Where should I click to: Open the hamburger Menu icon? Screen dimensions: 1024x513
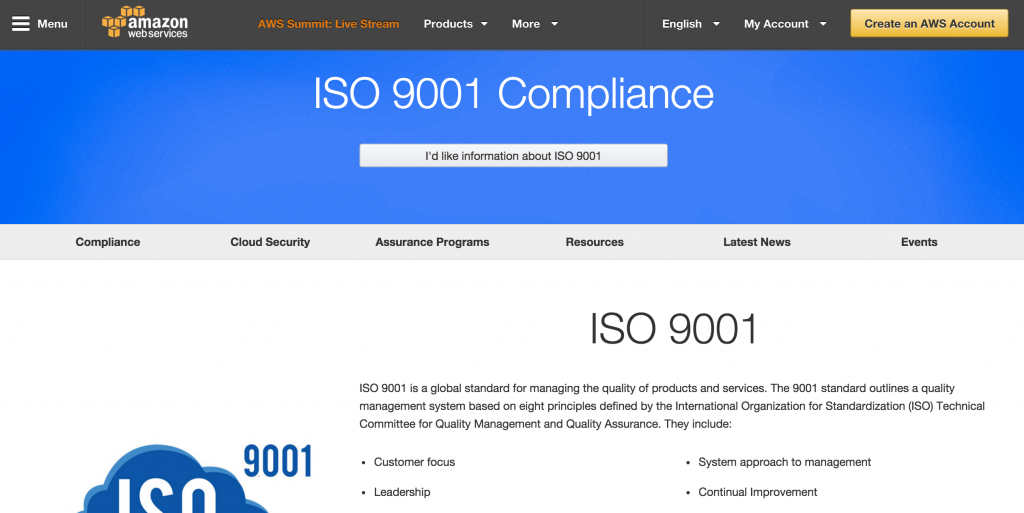coord(21,23)
